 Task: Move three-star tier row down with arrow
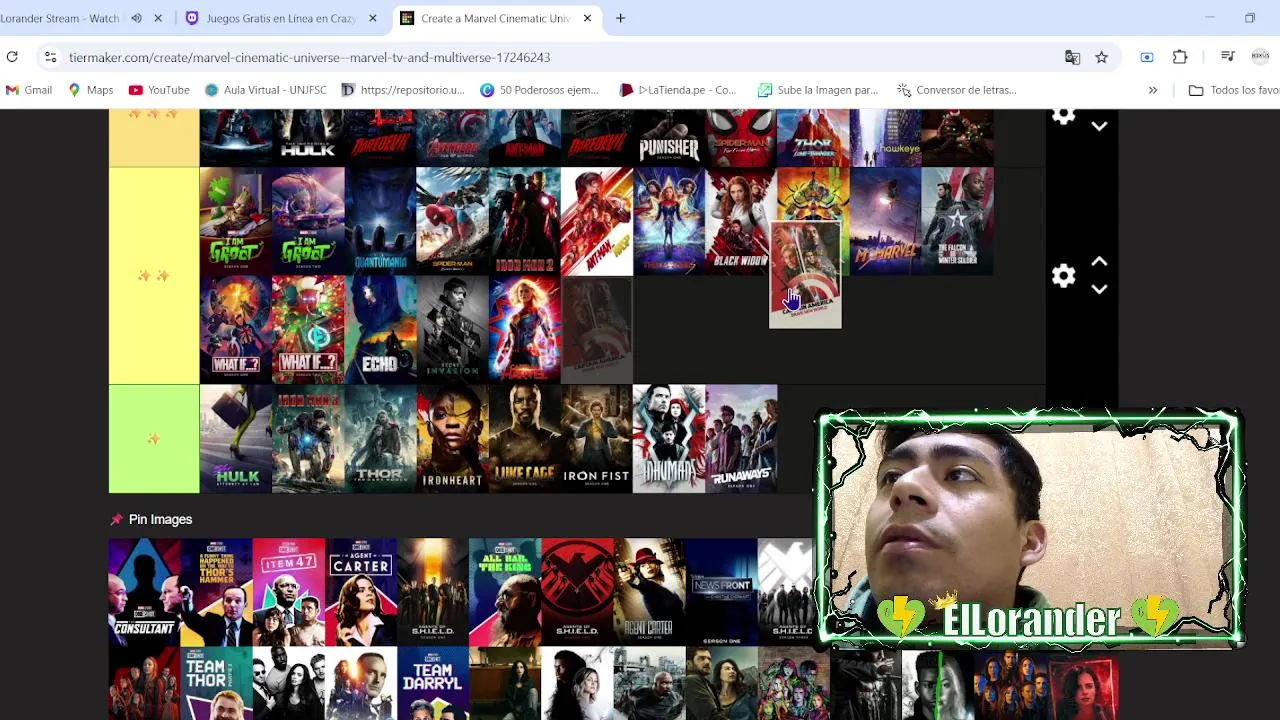pyautogui.click(x=1099, y=126)
